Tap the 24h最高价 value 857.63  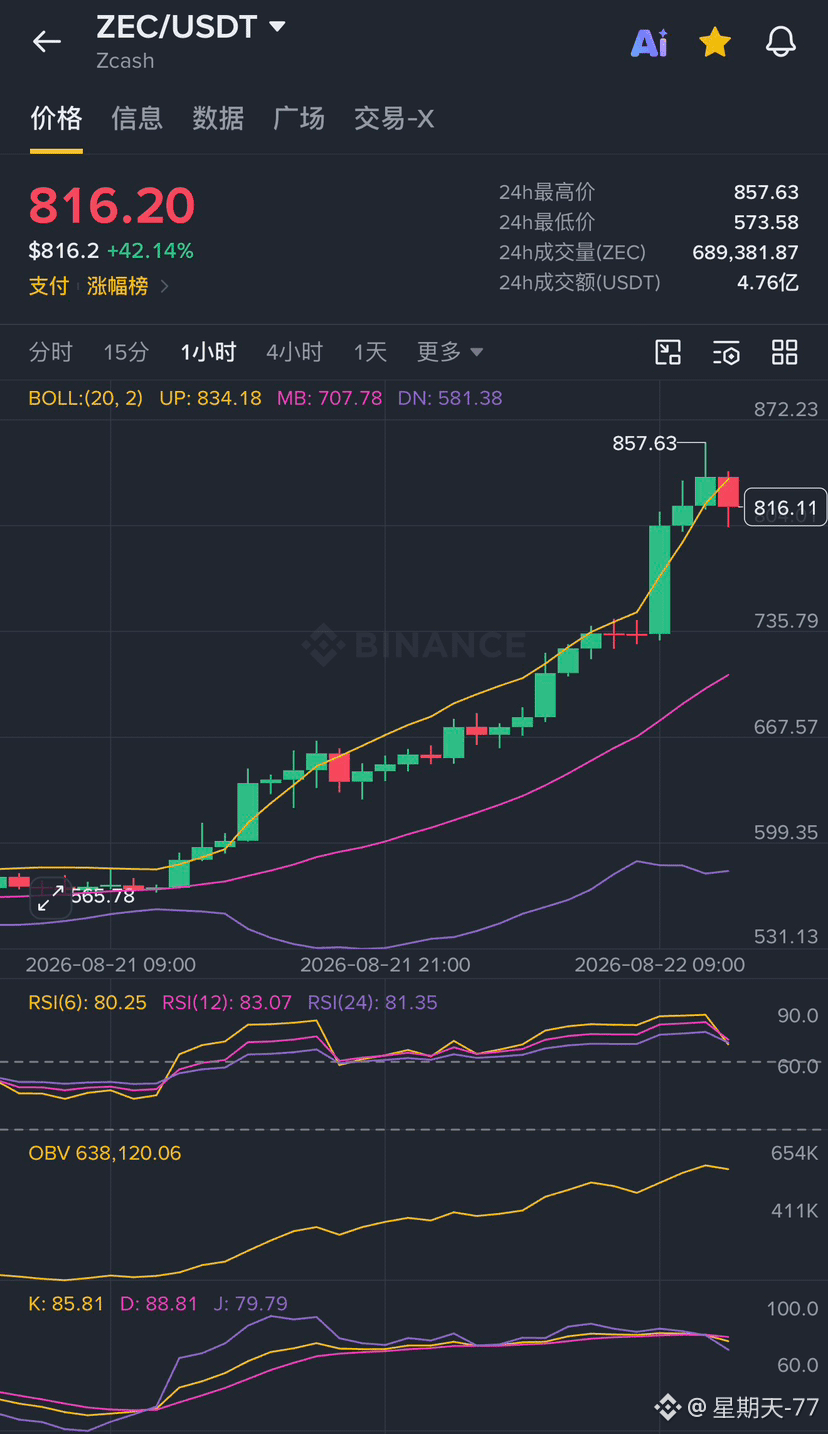click(766, 192)
